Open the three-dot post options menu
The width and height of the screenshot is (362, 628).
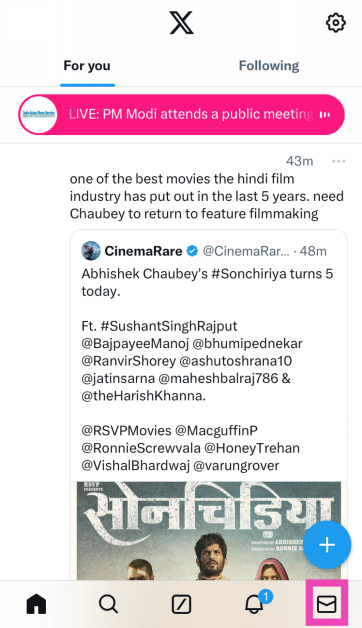(x=338, y=161)
